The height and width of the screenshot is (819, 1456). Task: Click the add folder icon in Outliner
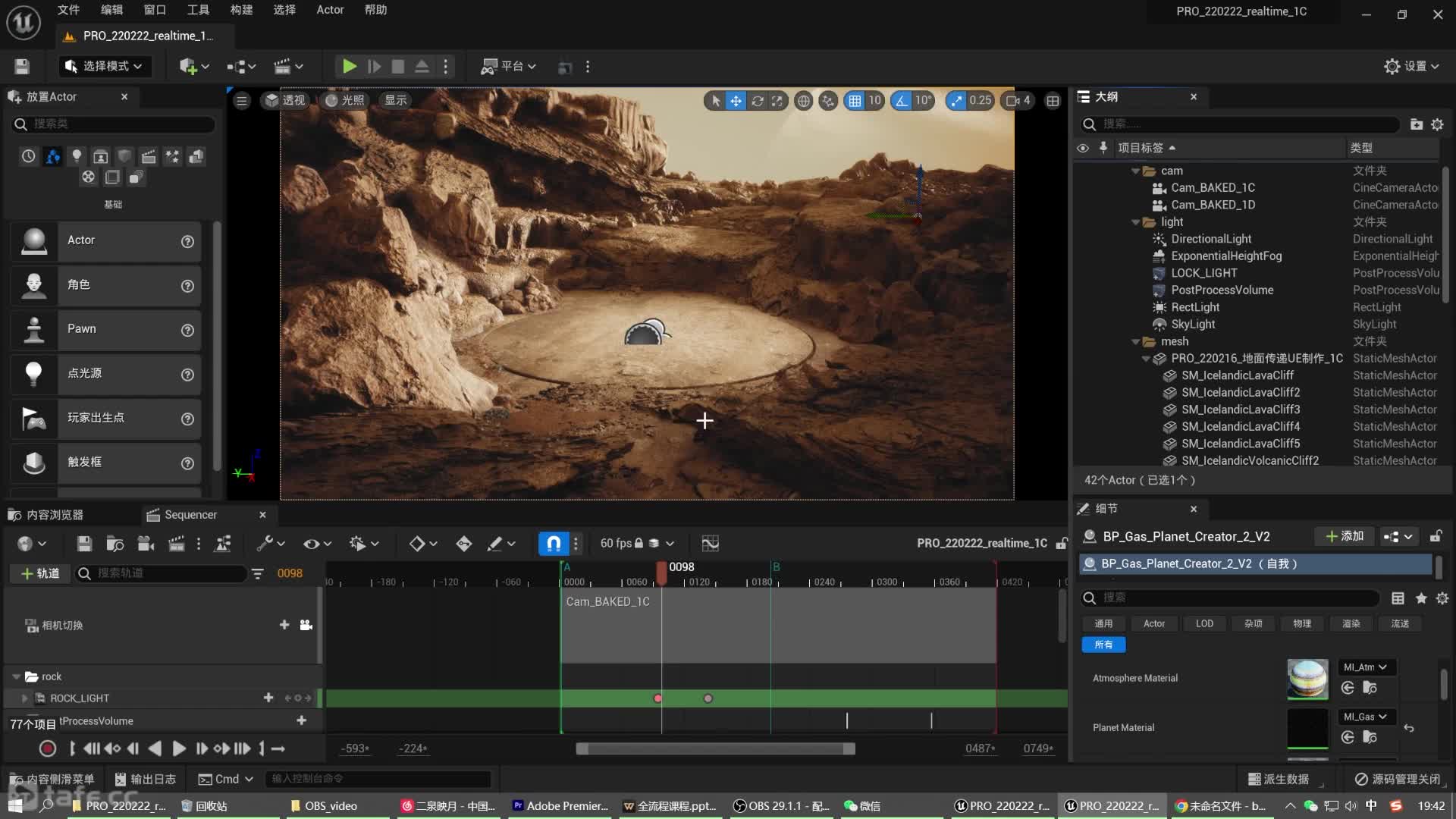1416,124
